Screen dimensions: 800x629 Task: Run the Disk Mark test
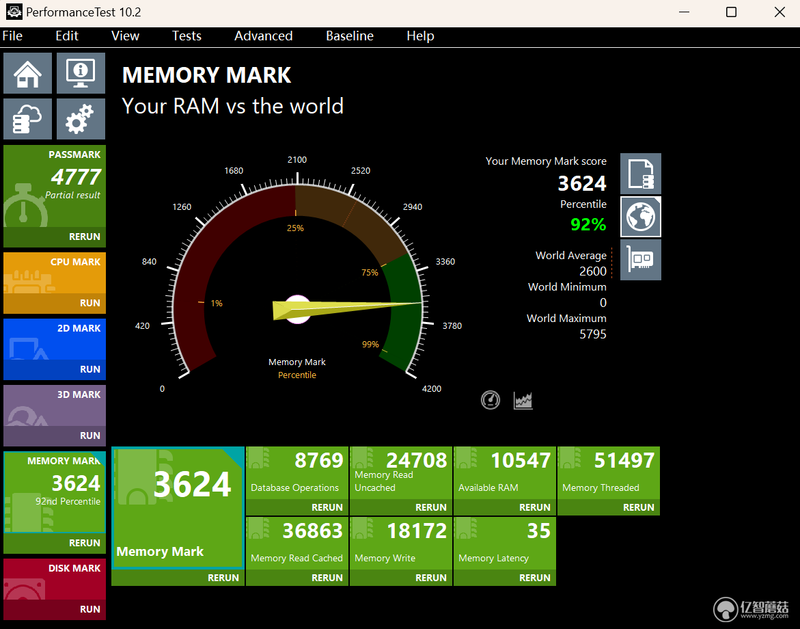[x=55, y=609]
